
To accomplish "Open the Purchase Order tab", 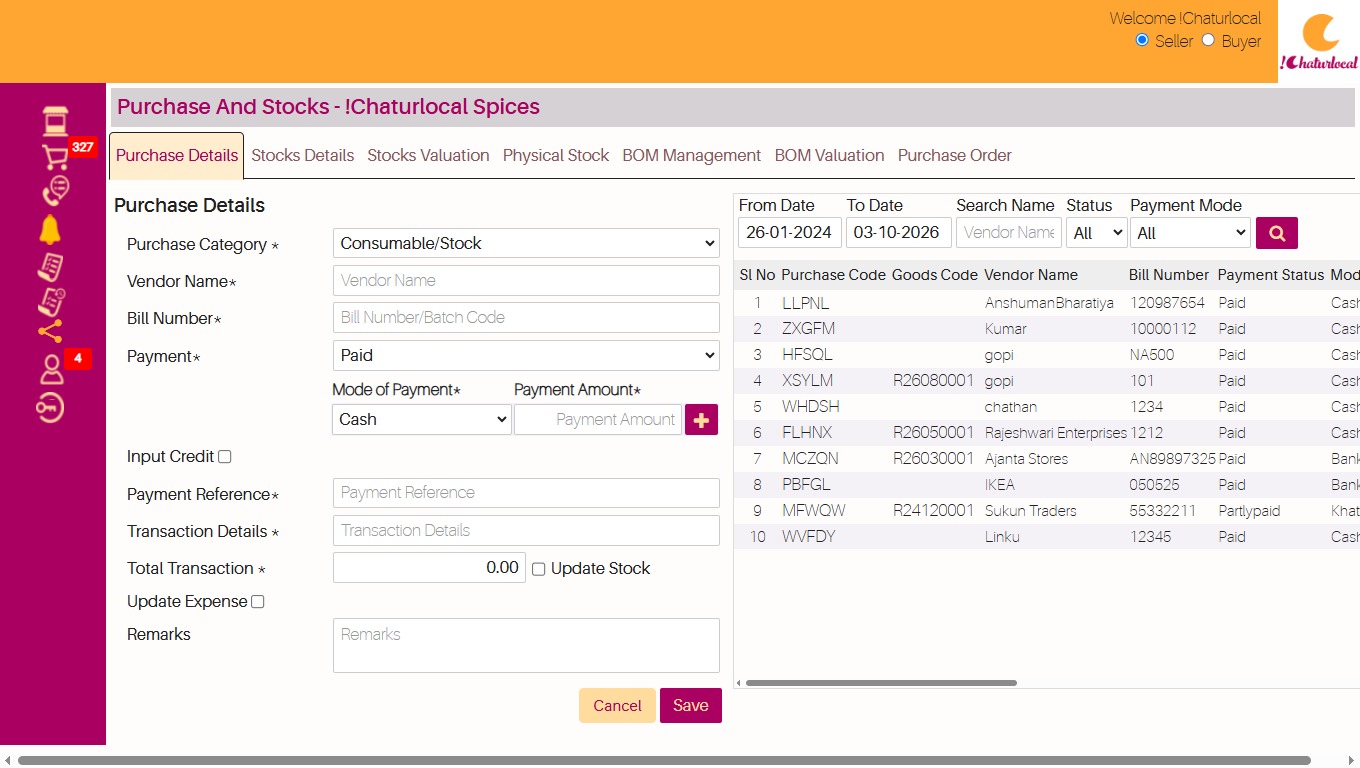I will tap(955, 155).
